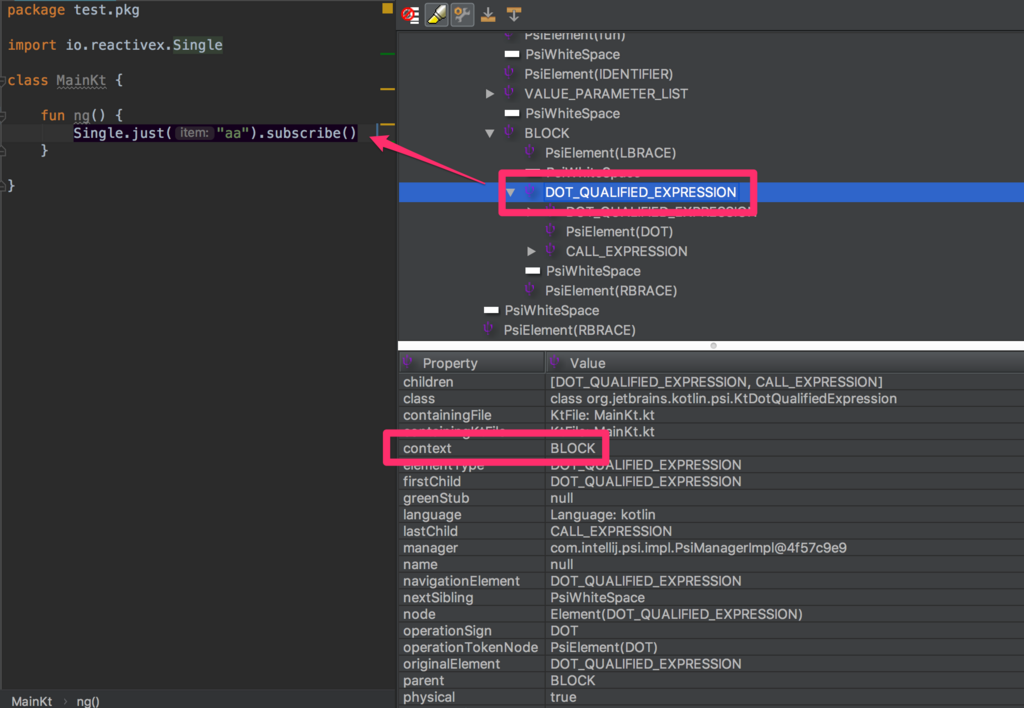1024x708 pixels.
Task: Click the scroll from source arrow icon
Action: click(x=514, y=14)
